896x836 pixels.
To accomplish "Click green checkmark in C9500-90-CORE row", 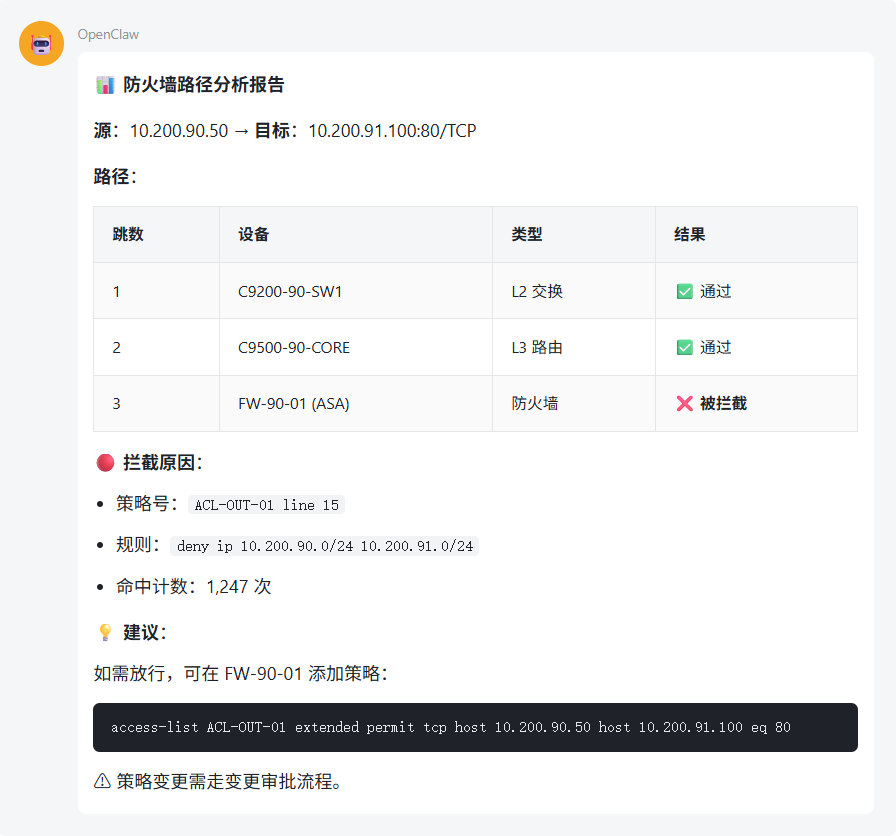I will coord(684,348).
